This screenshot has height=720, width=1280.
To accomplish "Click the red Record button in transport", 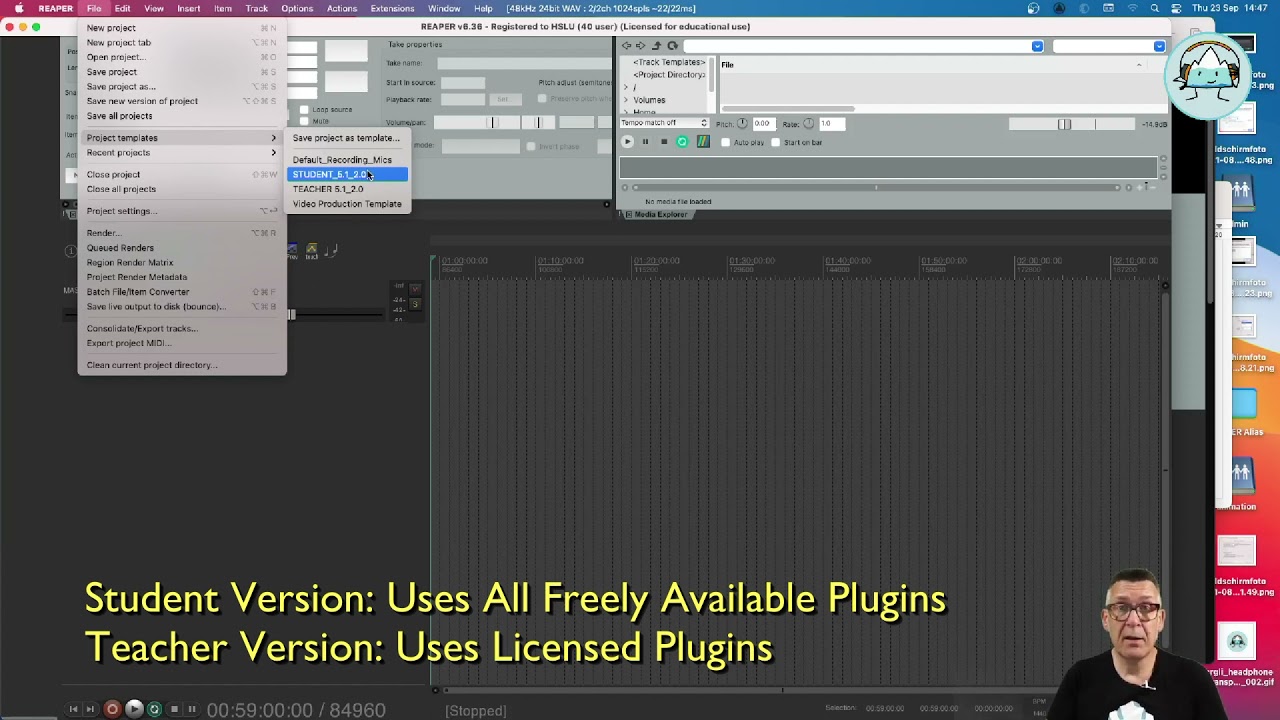I will [x=112, y=709].
